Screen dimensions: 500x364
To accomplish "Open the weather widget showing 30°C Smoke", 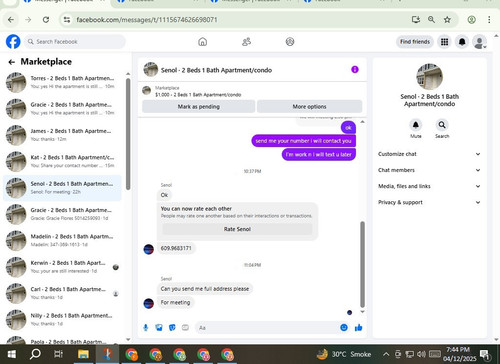I will [344, 354].
